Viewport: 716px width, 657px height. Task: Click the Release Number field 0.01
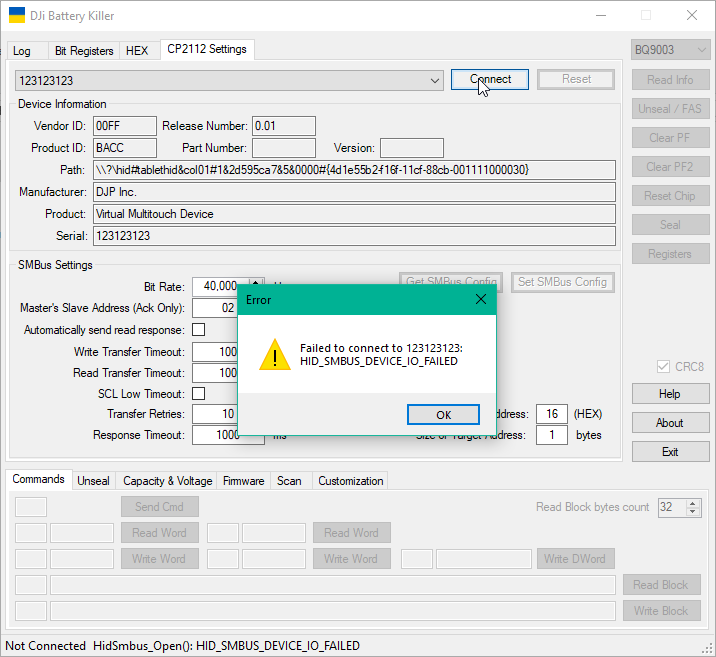tap(284, 126)
